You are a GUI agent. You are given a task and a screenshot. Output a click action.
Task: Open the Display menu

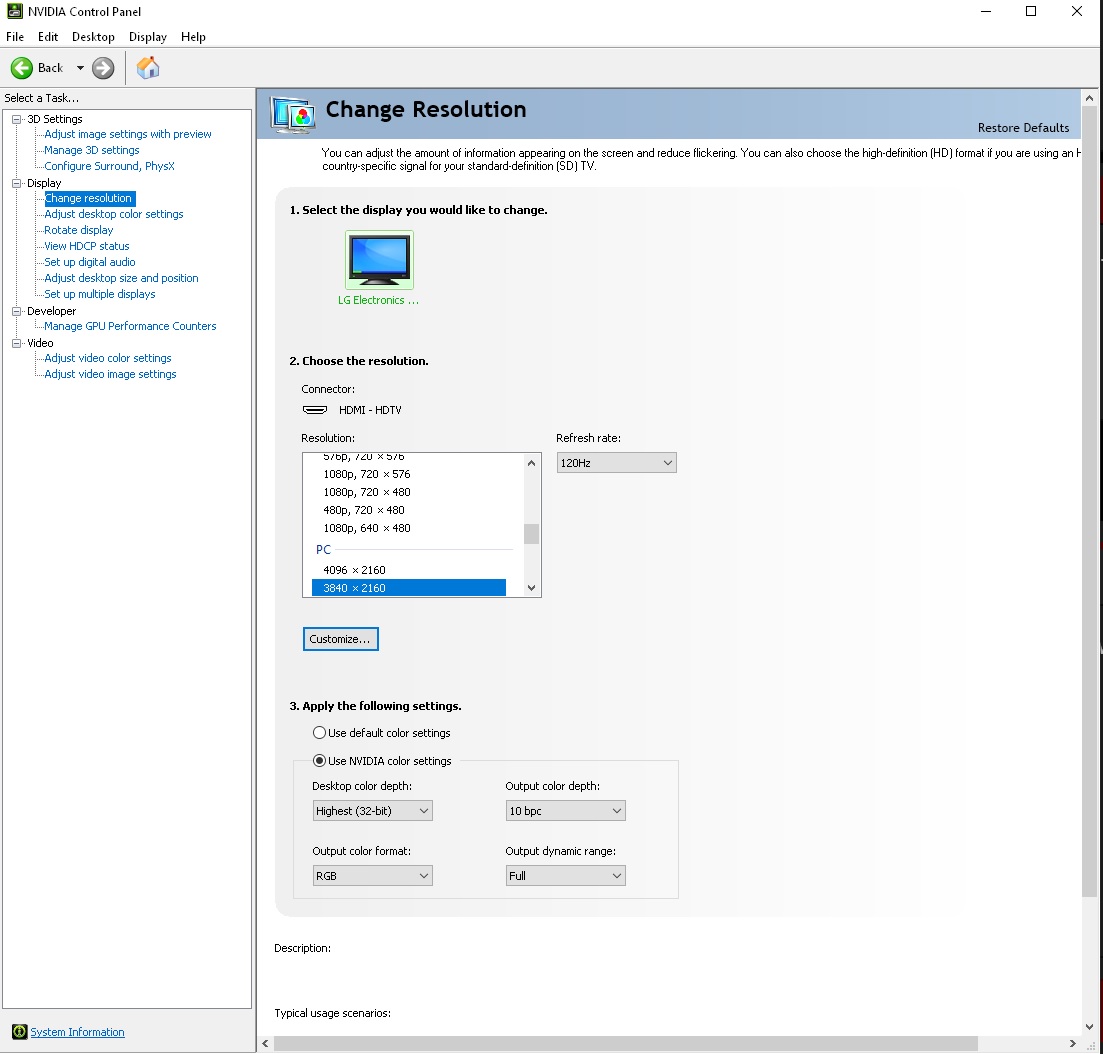tap(148, 37)
